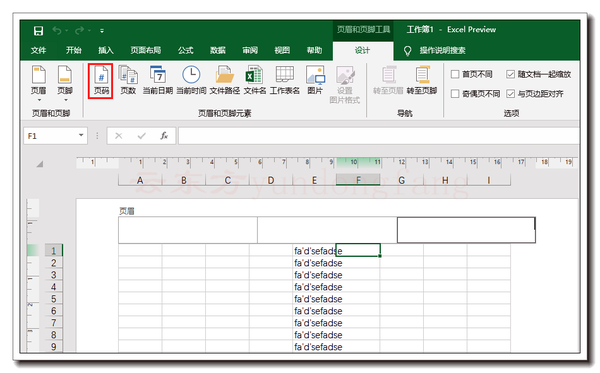The image size is (600, 373).
Task: Click the Undo arrow icon
Action: click(x=57, y=30)
